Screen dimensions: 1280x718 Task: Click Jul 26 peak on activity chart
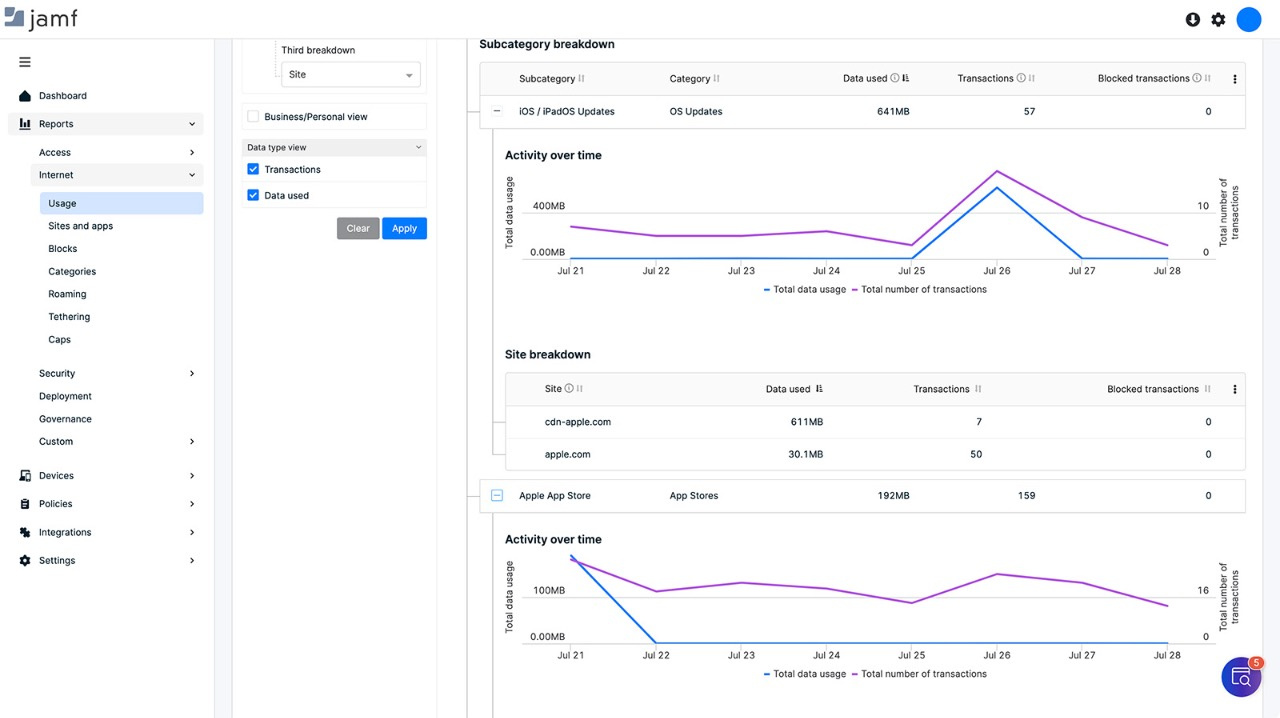(x=997, y=171)
